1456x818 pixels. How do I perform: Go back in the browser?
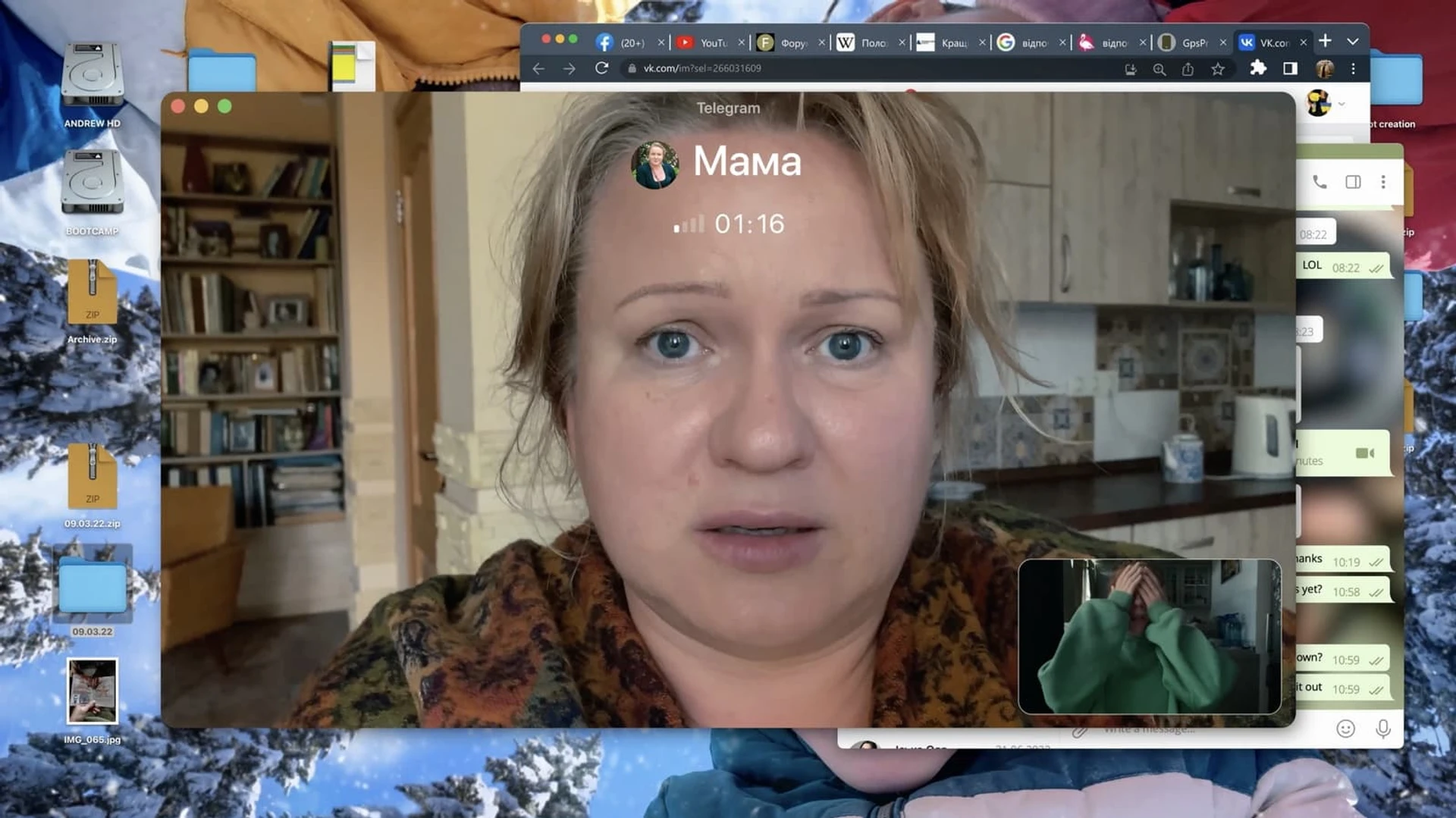point(538,68)
